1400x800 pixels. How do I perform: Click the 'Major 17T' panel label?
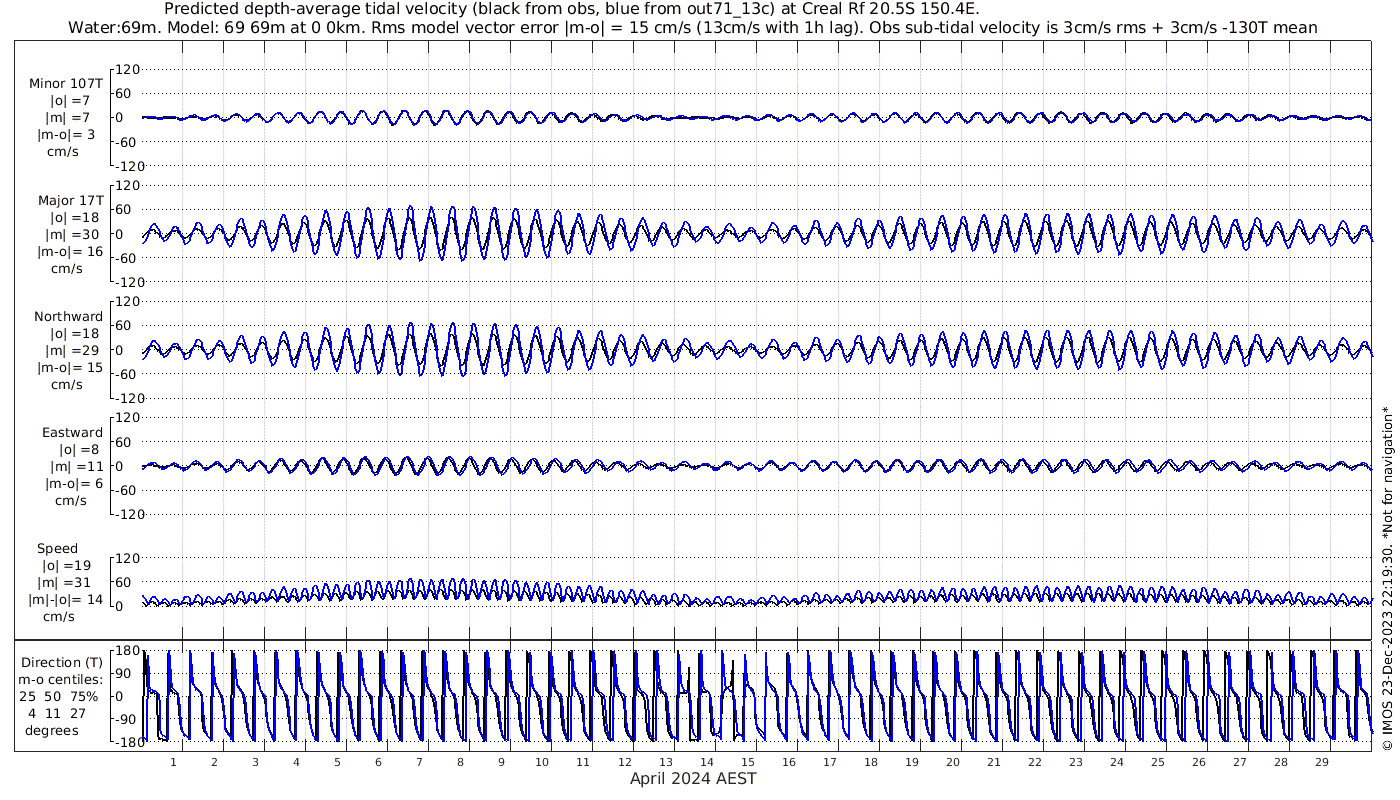[70, 201]
